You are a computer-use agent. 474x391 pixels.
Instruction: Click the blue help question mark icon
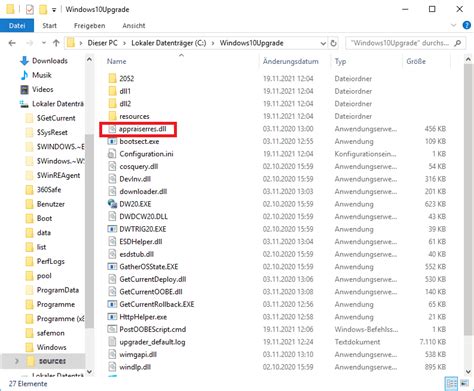(467, 25)
